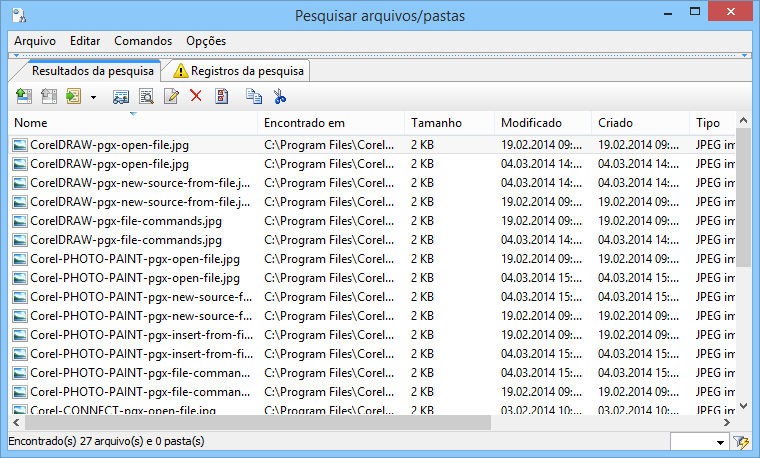Screen dimensions: 760x458
Task: Click the red X delete toolbar icon
Action: coord(196,96)
